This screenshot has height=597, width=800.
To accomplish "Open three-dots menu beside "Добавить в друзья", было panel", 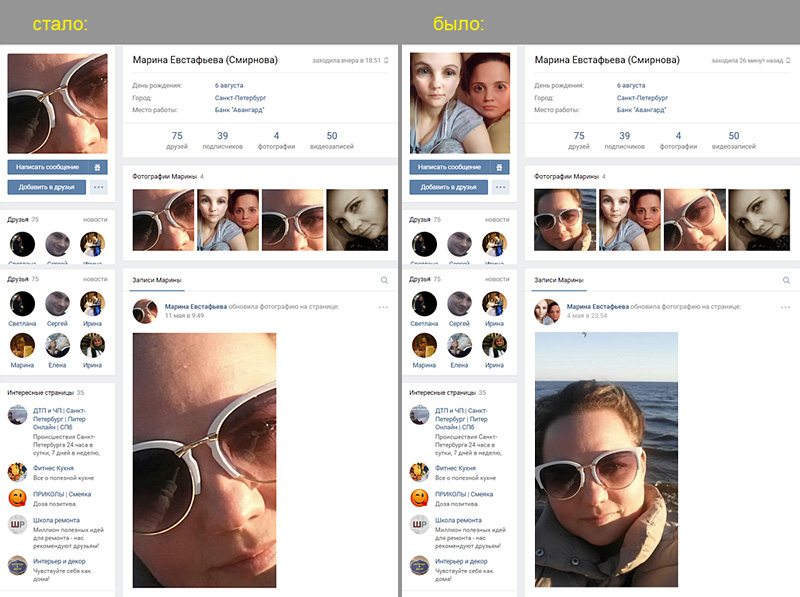I will tap(501, 187).
